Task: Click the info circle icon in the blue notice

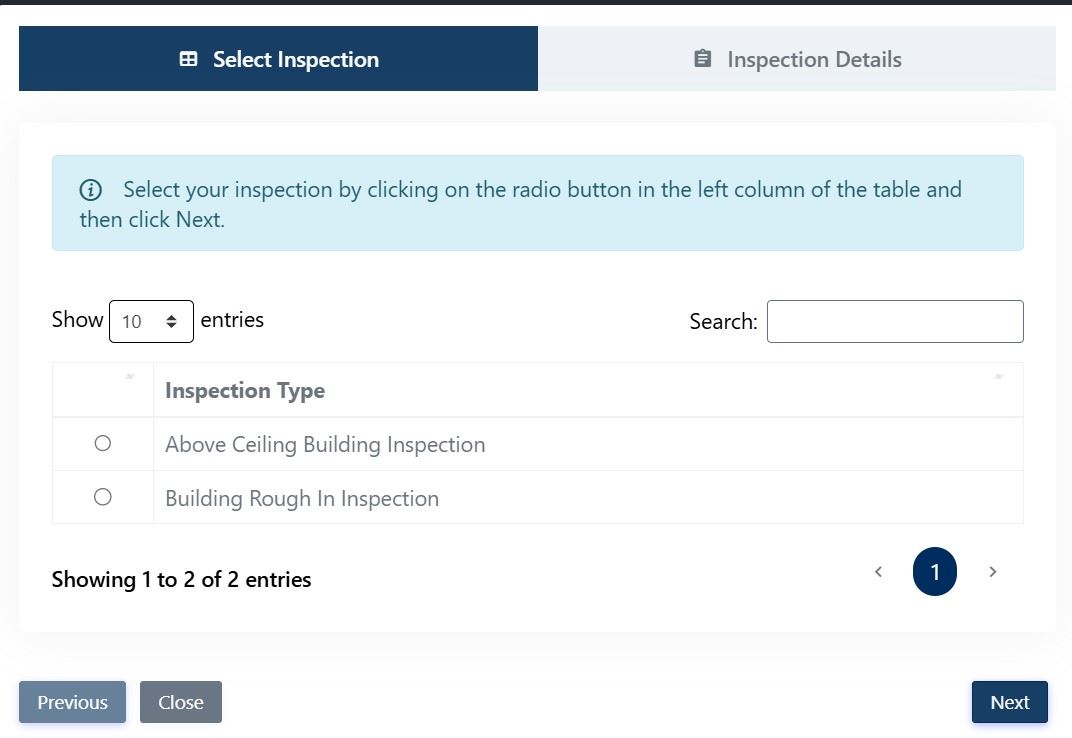Action: [x=91, y=190]
